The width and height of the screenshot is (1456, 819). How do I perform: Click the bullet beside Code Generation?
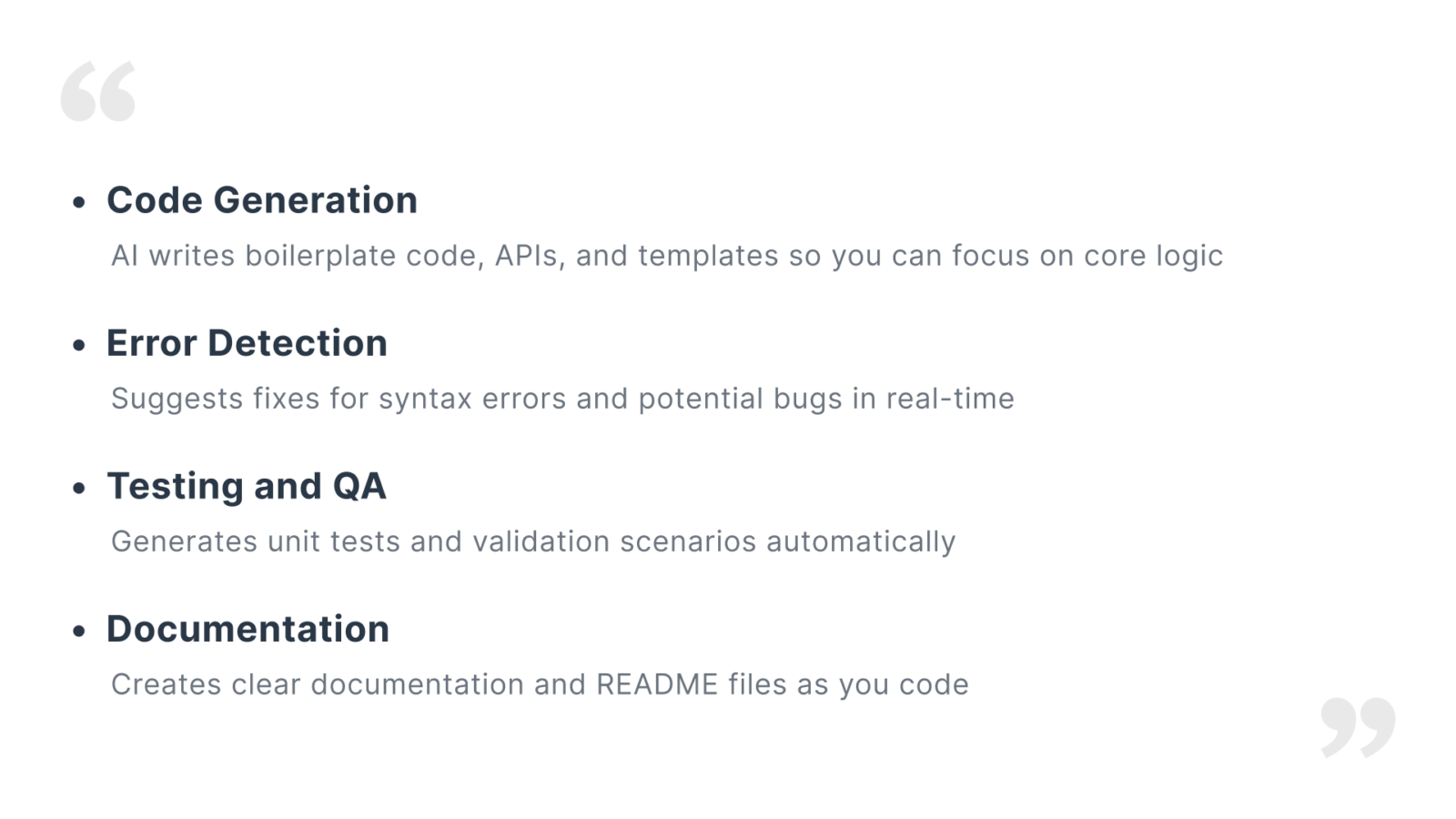coord(79,202)
